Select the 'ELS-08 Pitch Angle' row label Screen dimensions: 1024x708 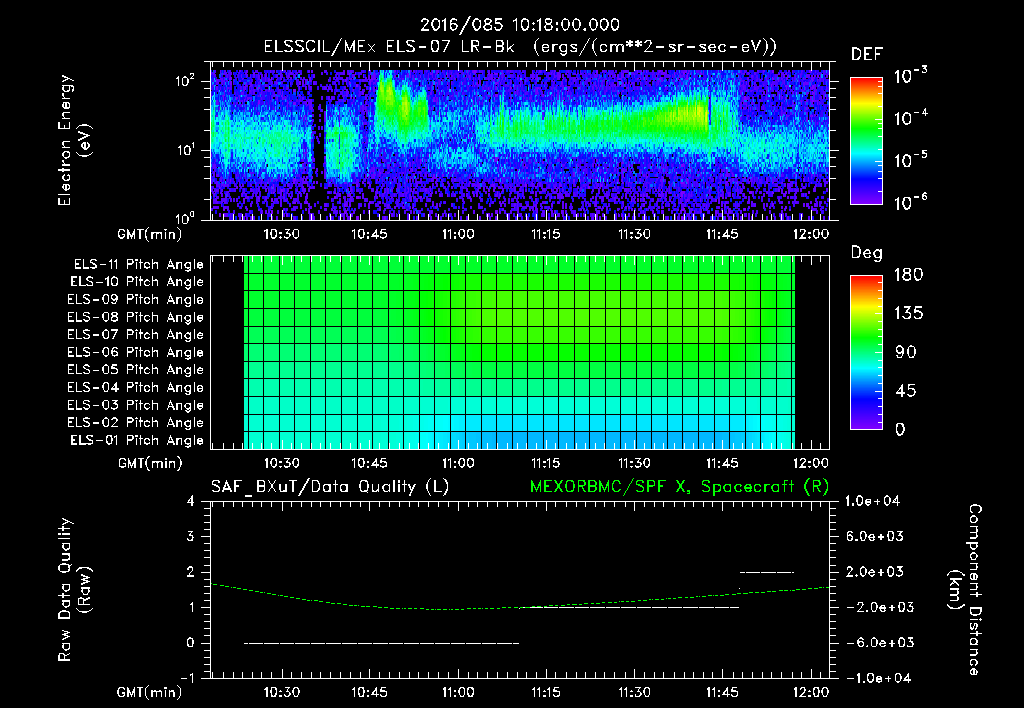coord(136,317)
